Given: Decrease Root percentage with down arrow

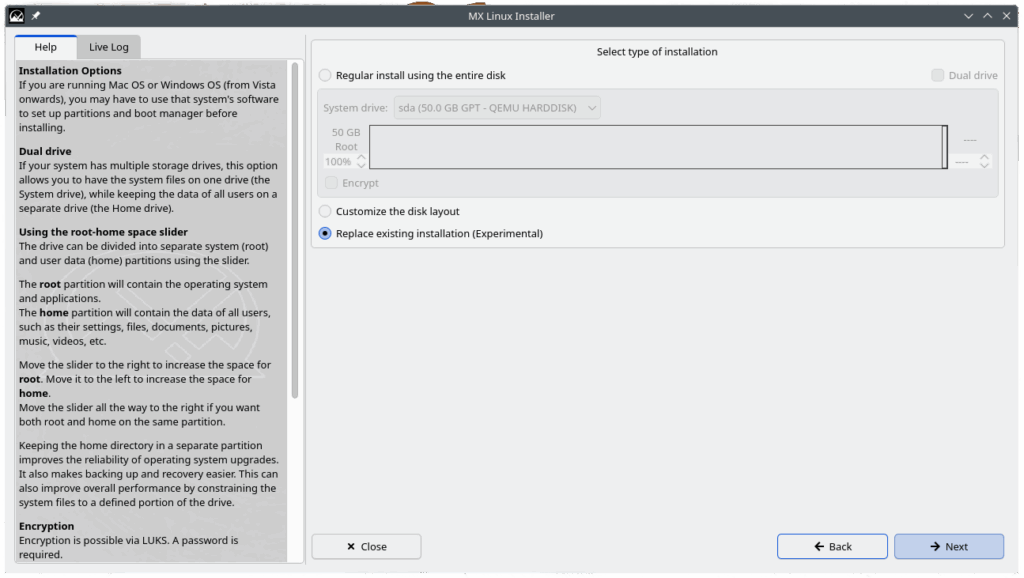Looking at the screenshot, I should (361, 165).
